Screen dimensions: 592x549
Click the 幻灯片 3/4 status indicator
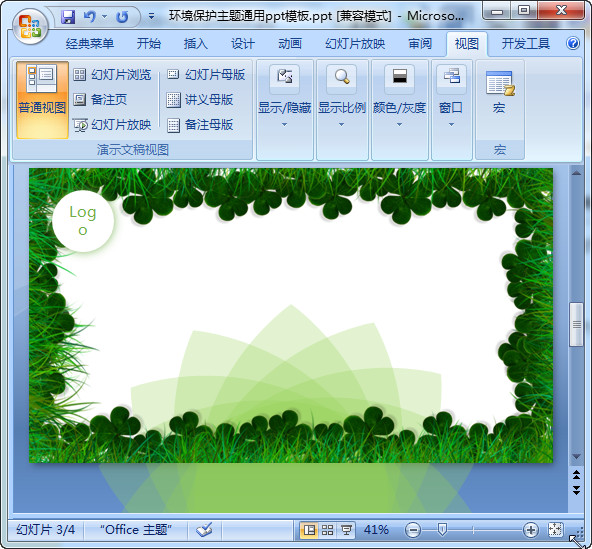[x=45, y=530]
